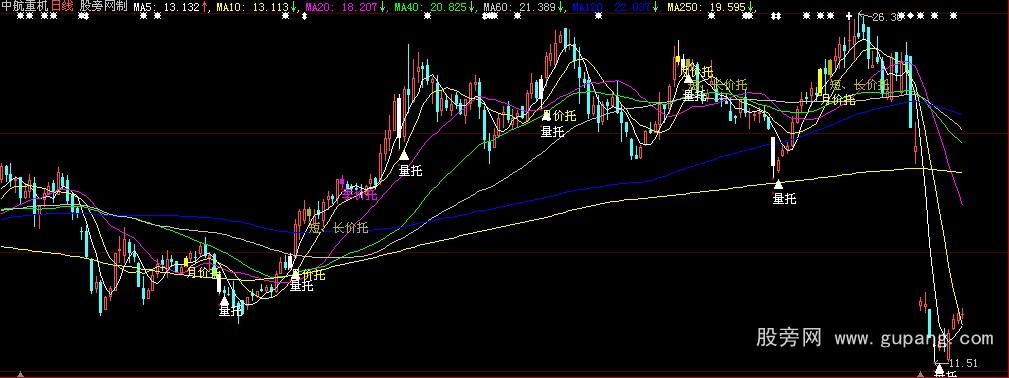Open the www.gupang.com watermark link

[914, 337]
